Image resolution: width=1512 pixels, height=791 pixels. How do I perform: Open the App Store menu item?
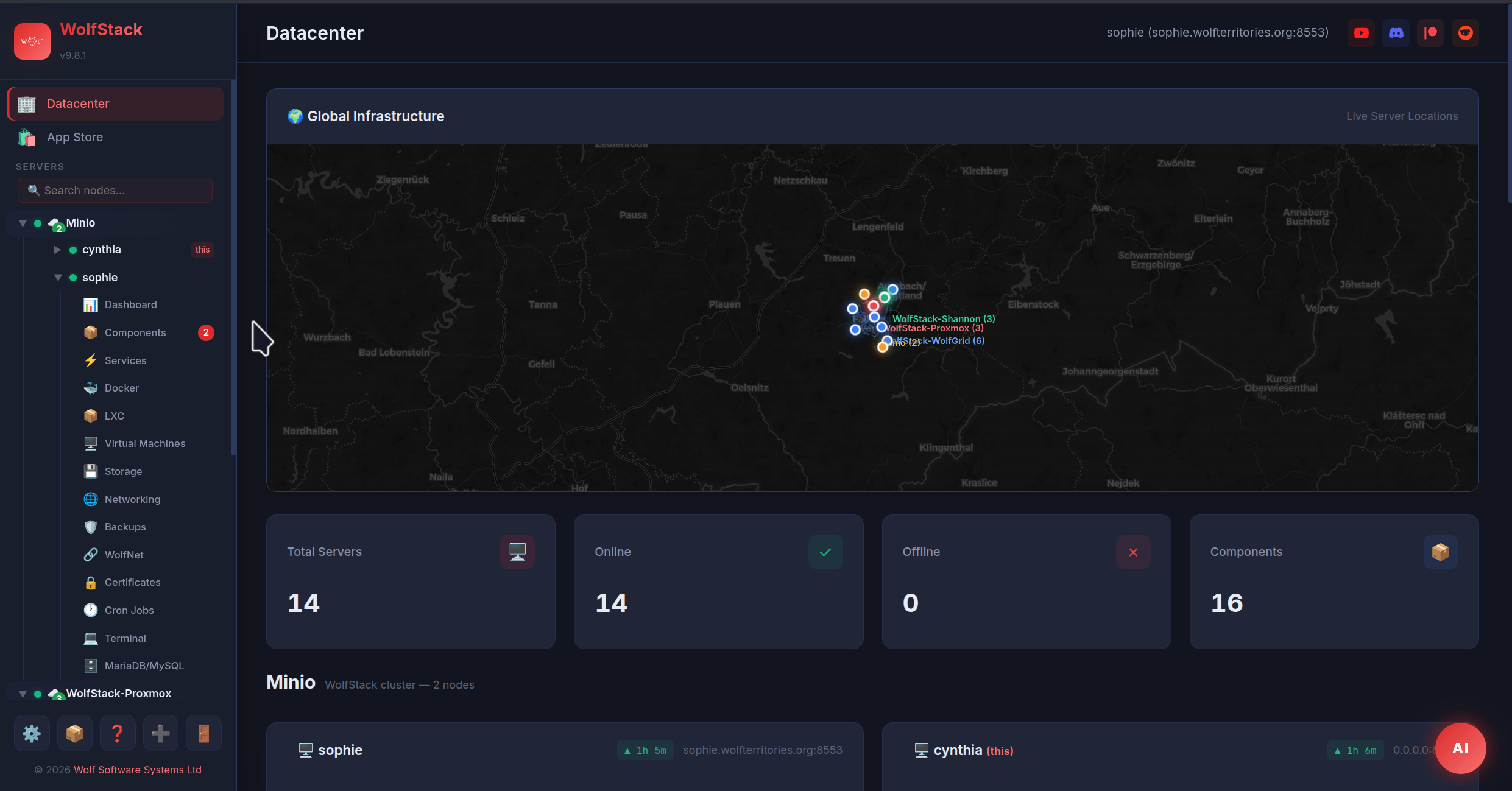point(75,138)
